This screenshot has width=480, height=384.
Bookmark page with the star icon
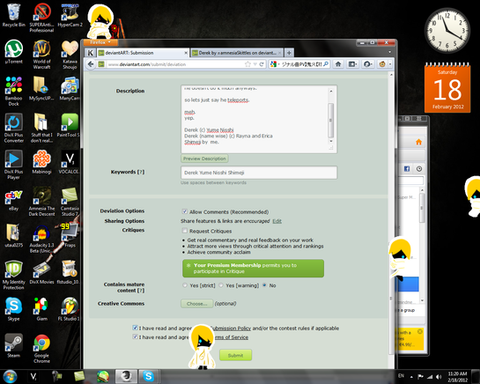[x=247, y=64]
